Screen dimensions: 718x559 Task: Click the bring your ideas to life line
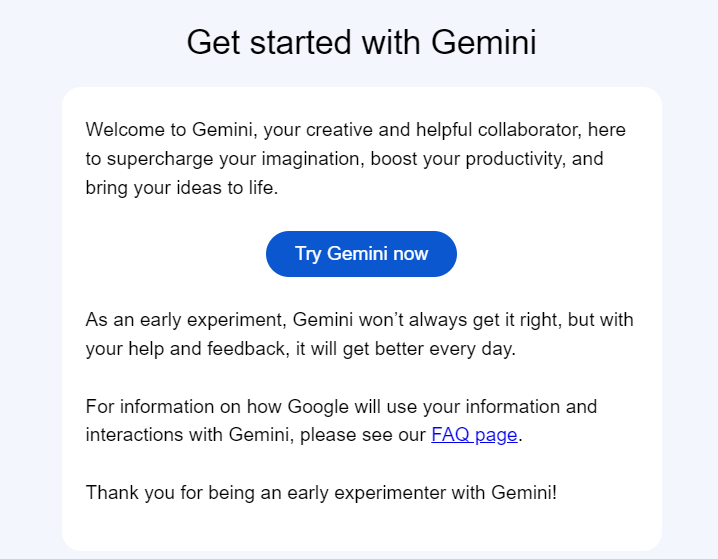(182, 188)
